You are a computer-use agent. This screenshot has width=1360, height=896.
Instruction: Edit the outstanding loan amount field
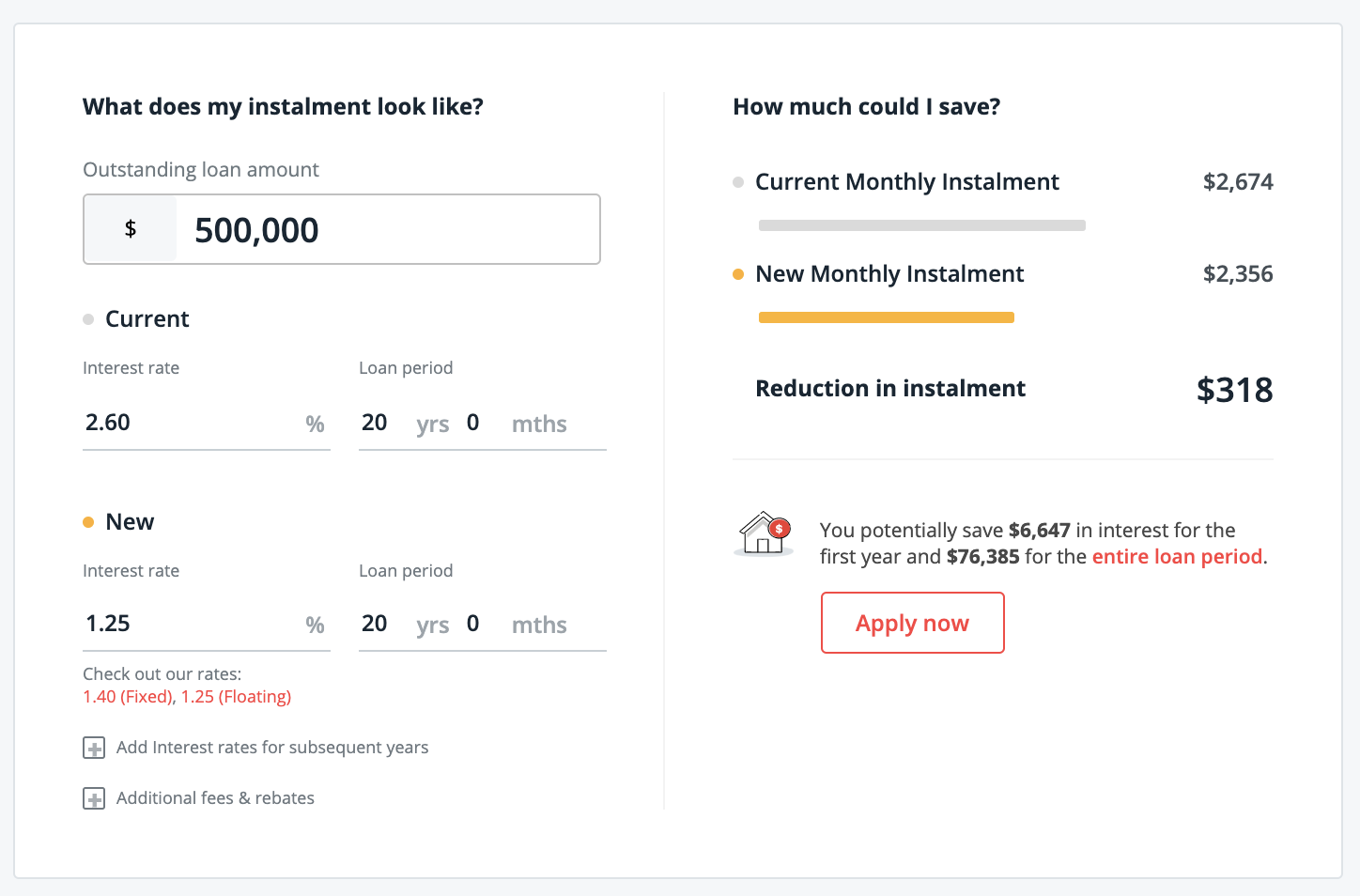pos(385,230)
